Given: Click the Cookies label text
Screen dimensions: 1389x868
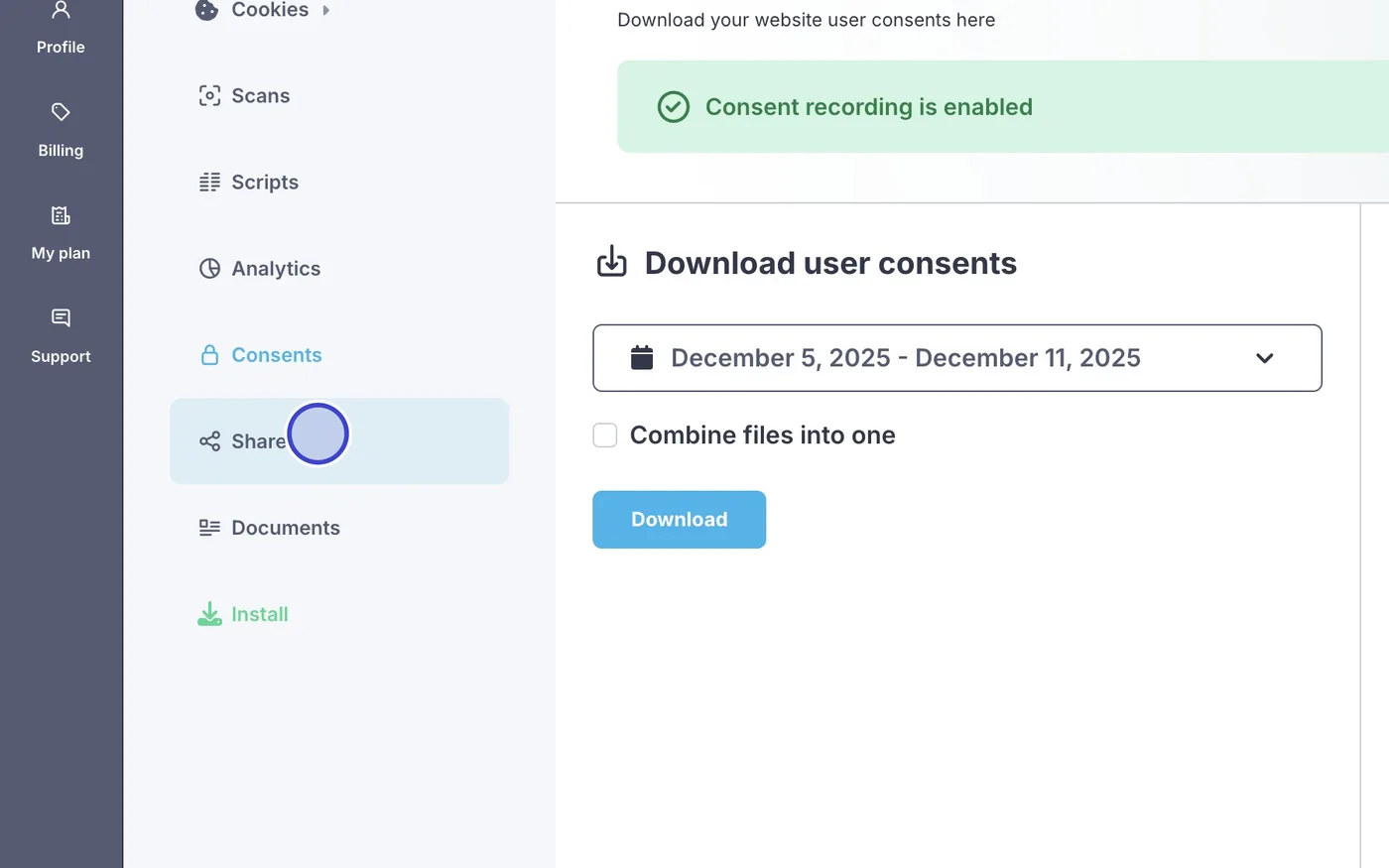Looking at the screenshot, I should point(270,10).
